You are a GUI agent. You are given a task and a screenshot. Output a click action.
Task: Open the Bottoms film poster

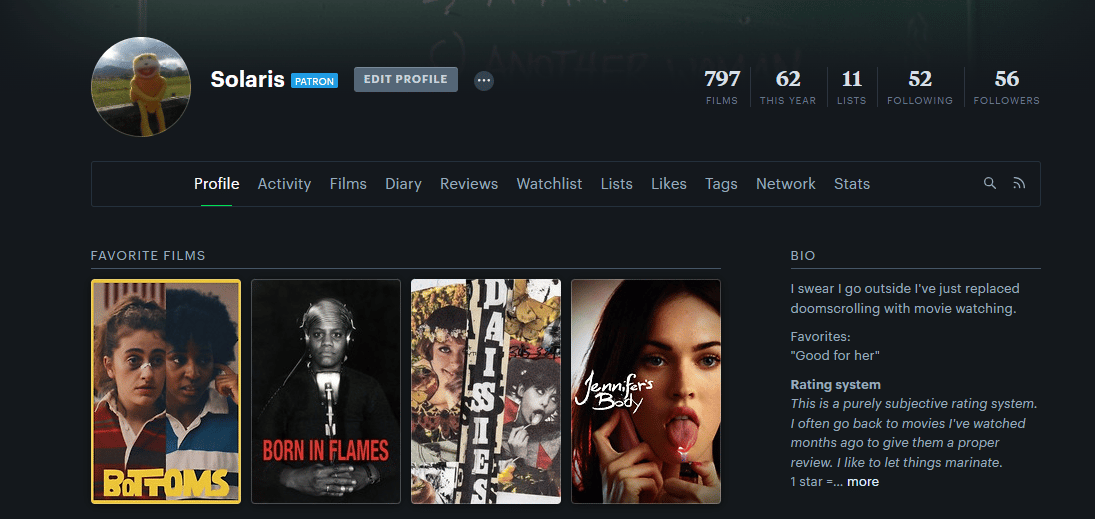pyautogui.click(x=166, y=391)
